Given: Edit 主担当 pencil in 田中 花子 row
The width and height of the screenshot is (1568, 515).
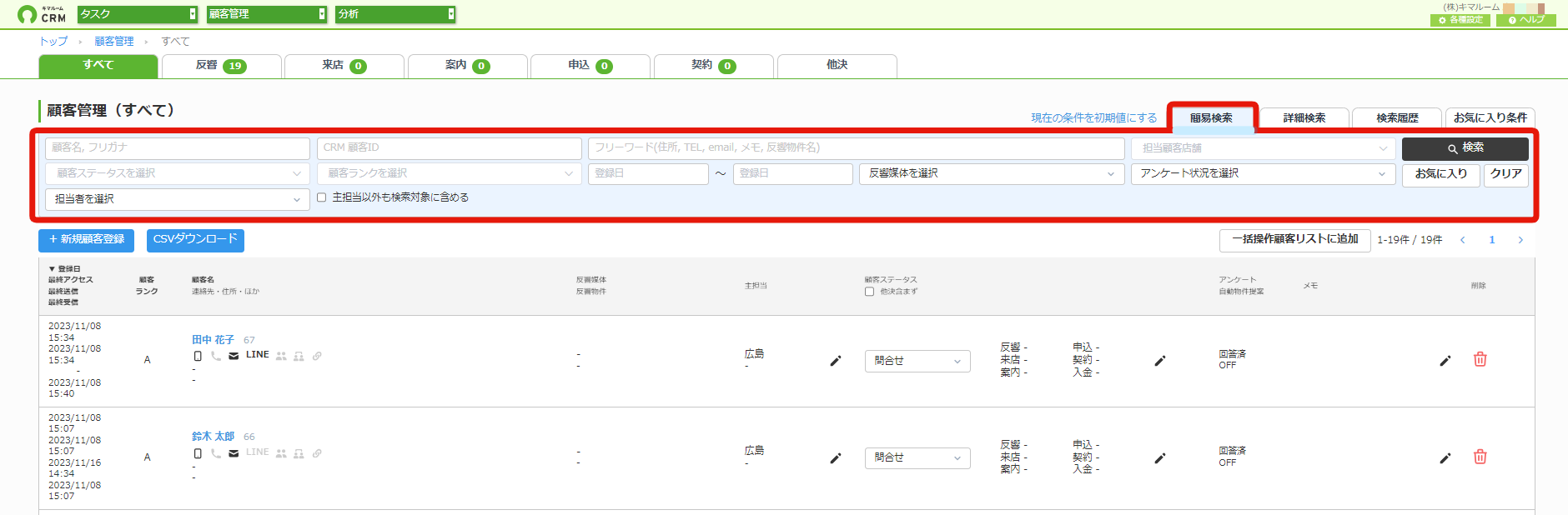Looking at the screenshot, I should pos(835,361).
